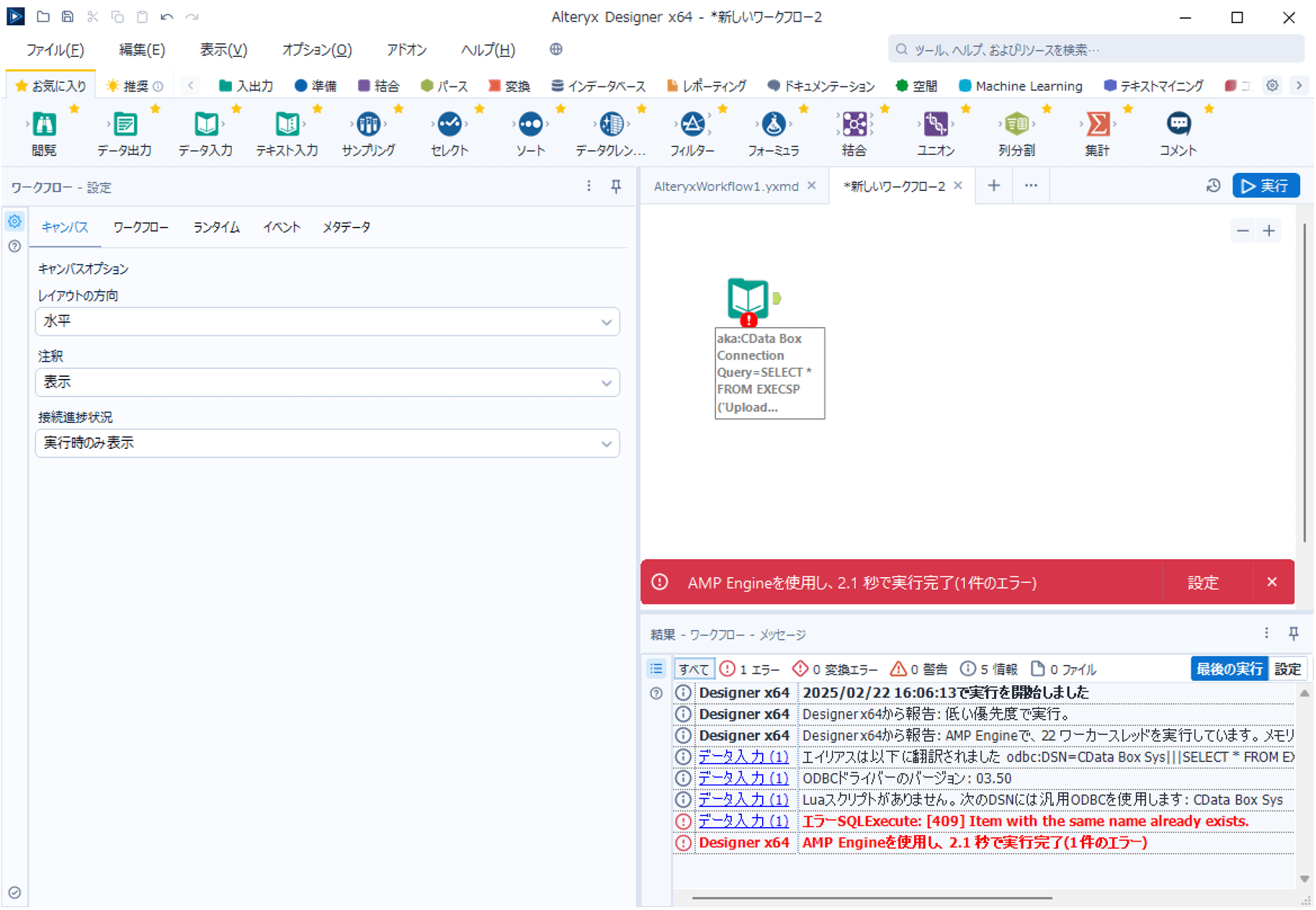Dismiss the red error banner
This screenshot has height=910, width=1316.
tap(1272, 582)
